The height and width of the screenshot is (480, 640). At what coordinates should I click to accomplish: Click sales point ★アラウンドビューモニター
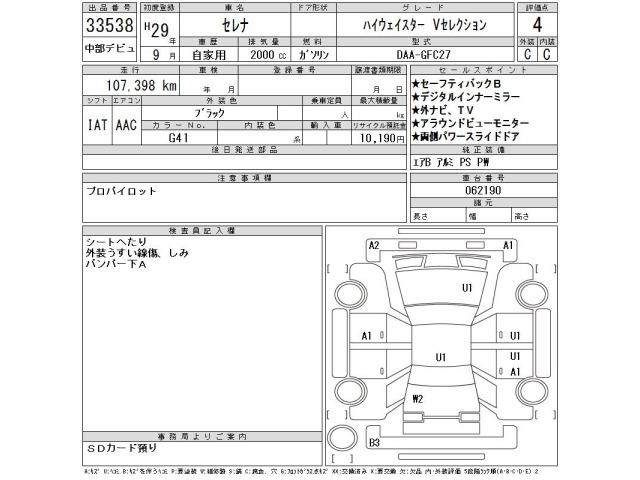click(x=470, y=123)
